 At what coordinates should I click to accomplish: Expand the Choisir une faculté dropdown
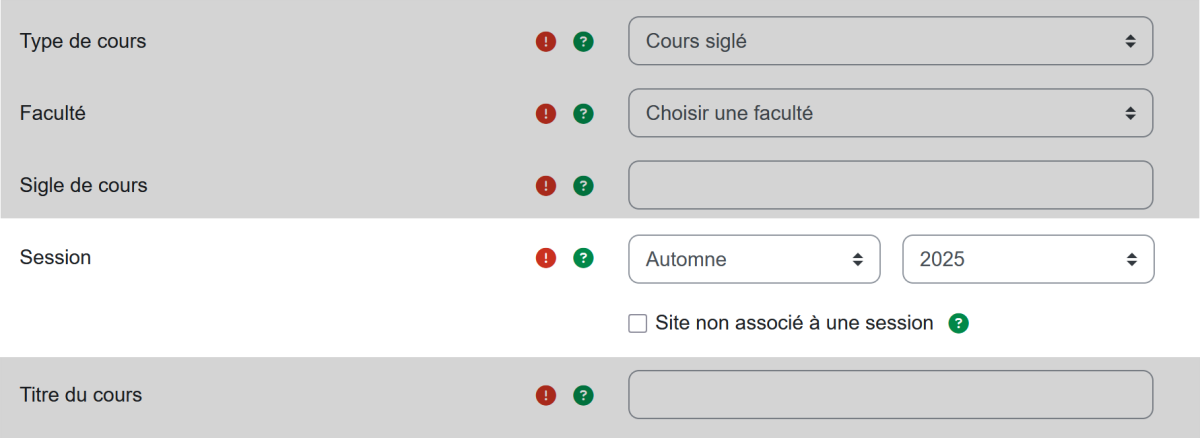coord(890,114)
